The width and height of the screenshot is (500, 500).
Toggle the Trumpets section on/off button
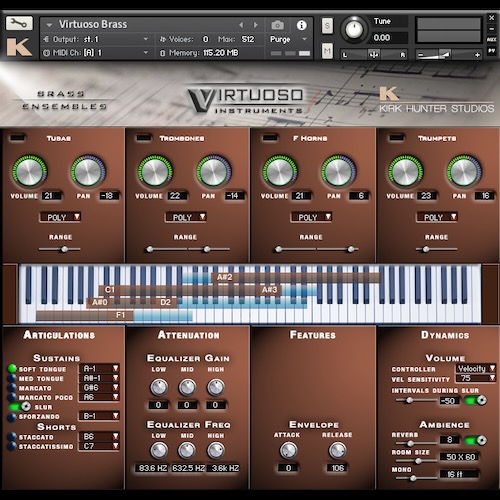[x=396, y=137]
